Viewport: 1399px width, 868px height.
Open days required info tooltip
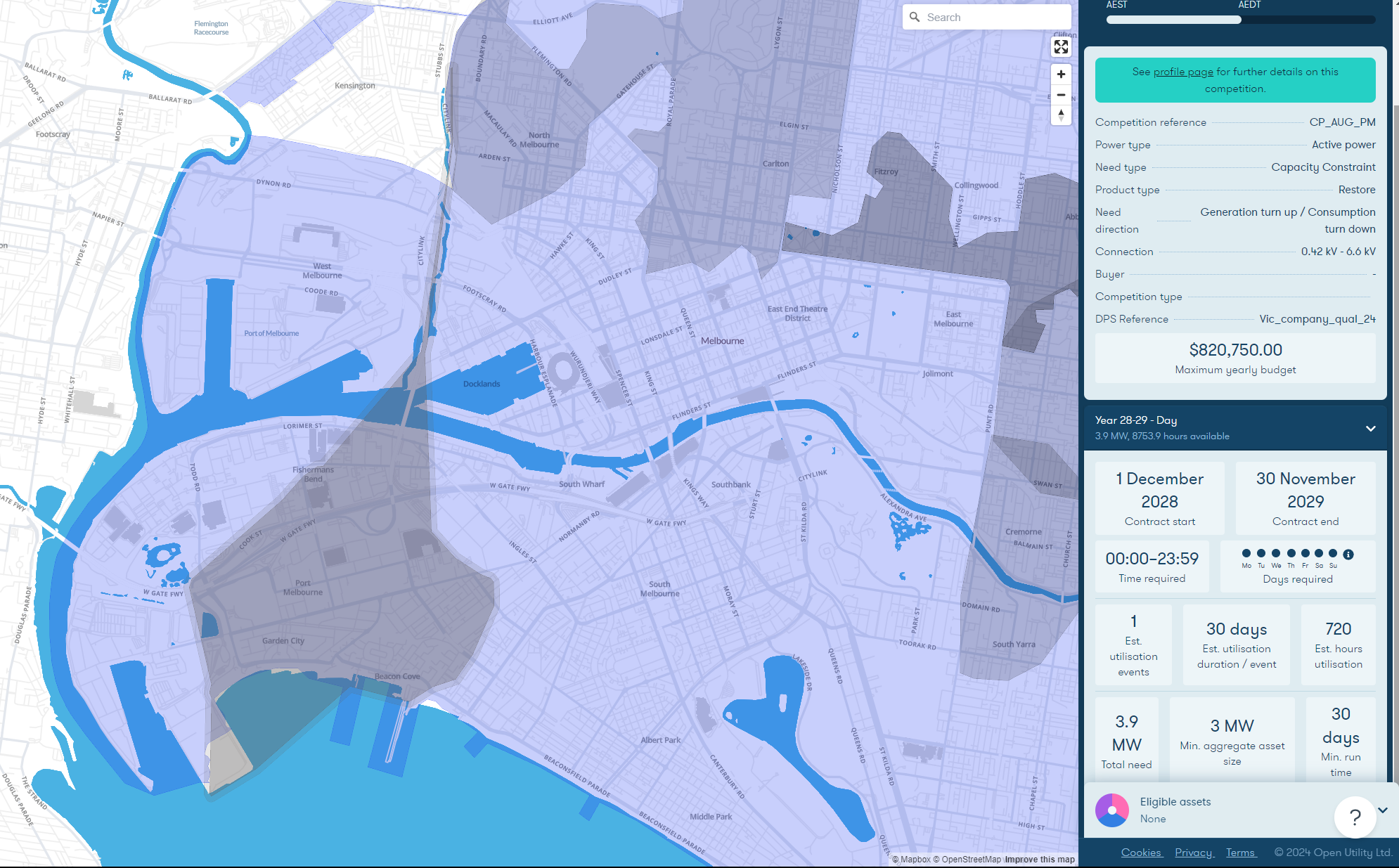pos(1348,552)
